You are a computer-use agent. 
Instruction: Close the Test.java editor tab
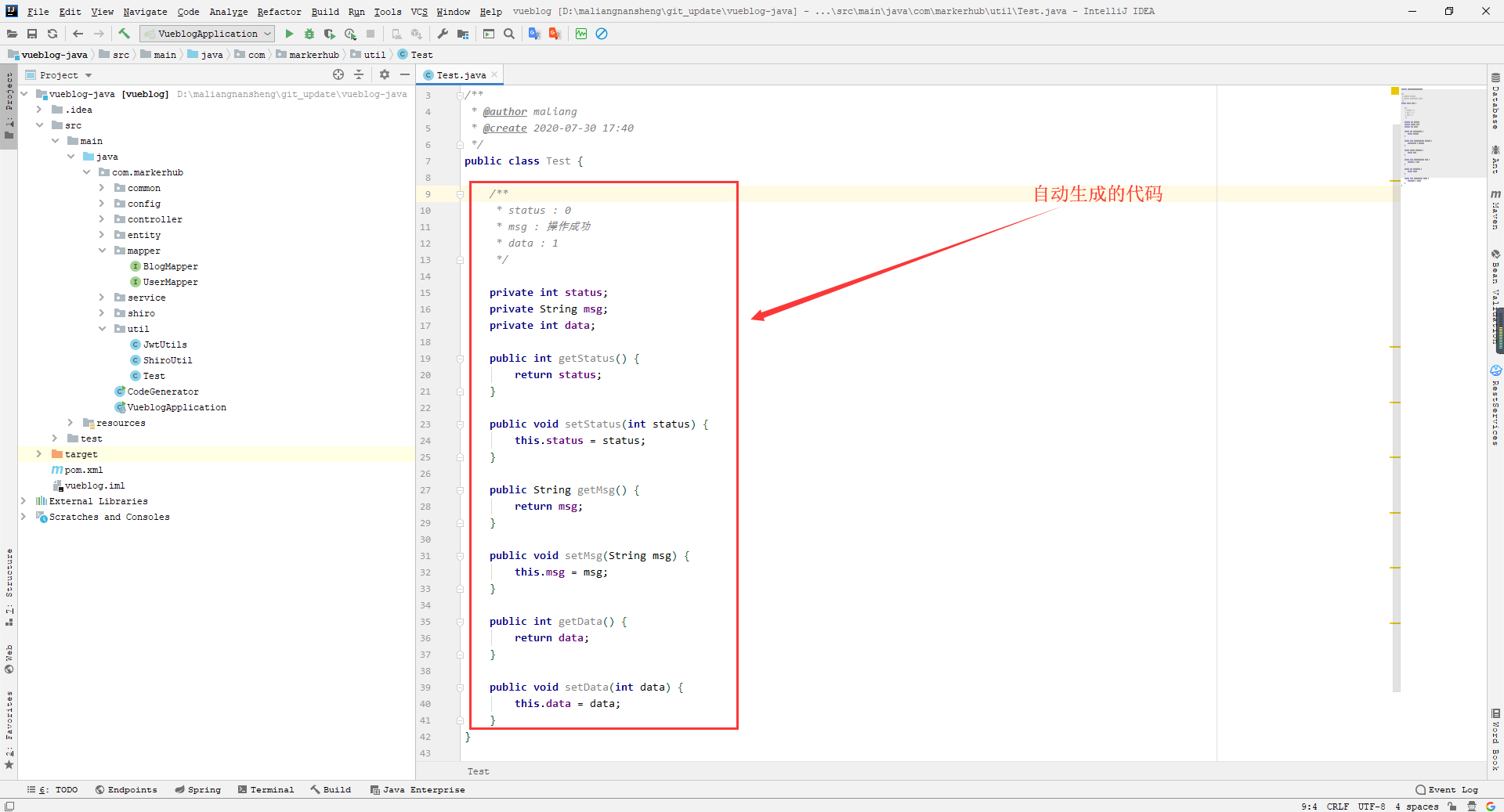click(494, 75)
